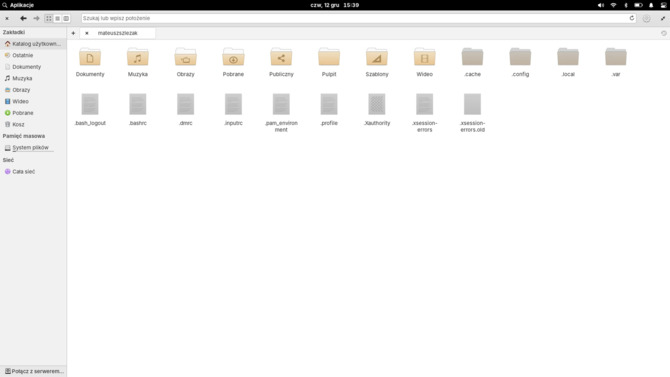
Task: Select the .profile file
Action: [x=329, y=104]
